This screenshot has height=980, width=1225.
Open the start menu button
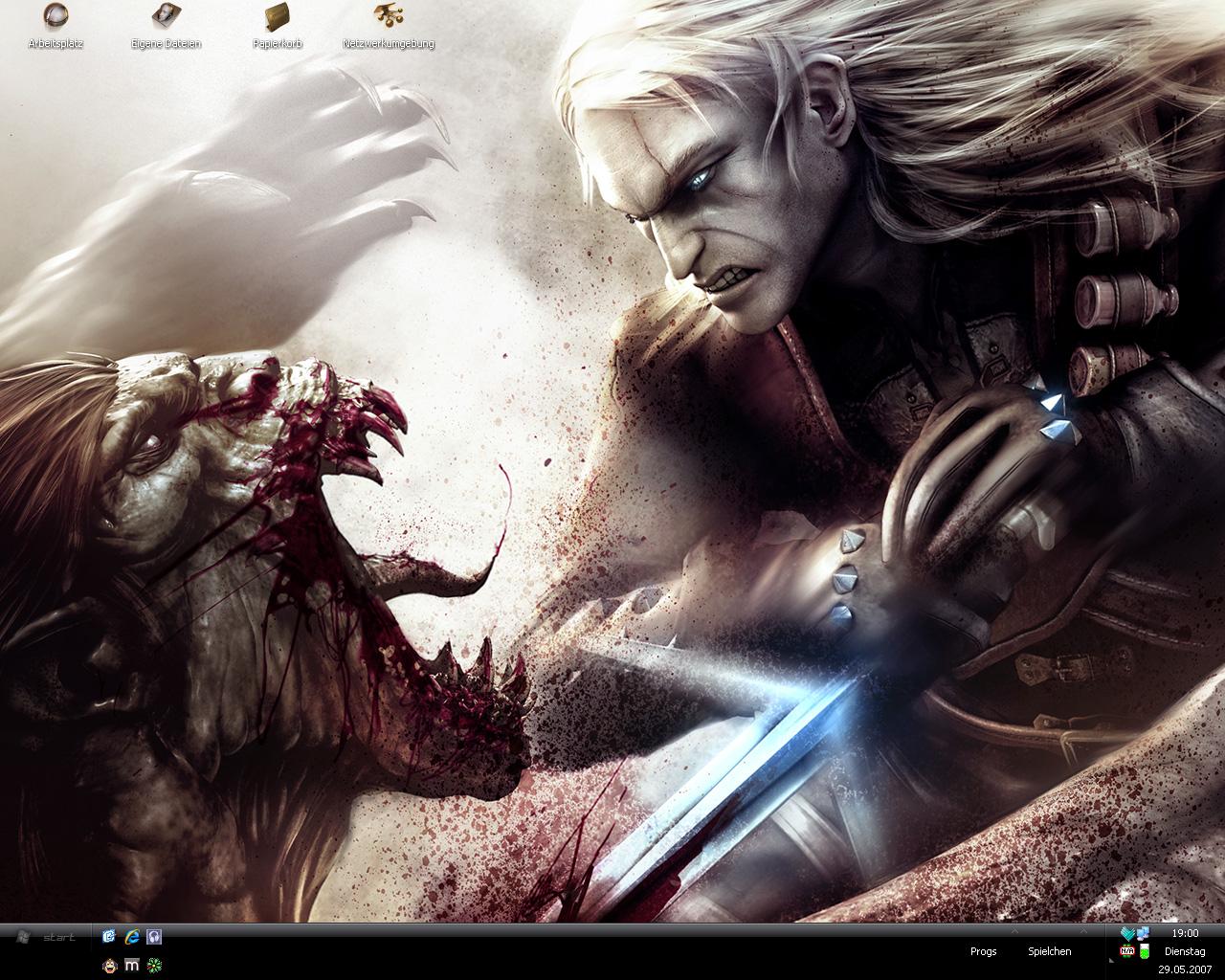coord(47,937)
